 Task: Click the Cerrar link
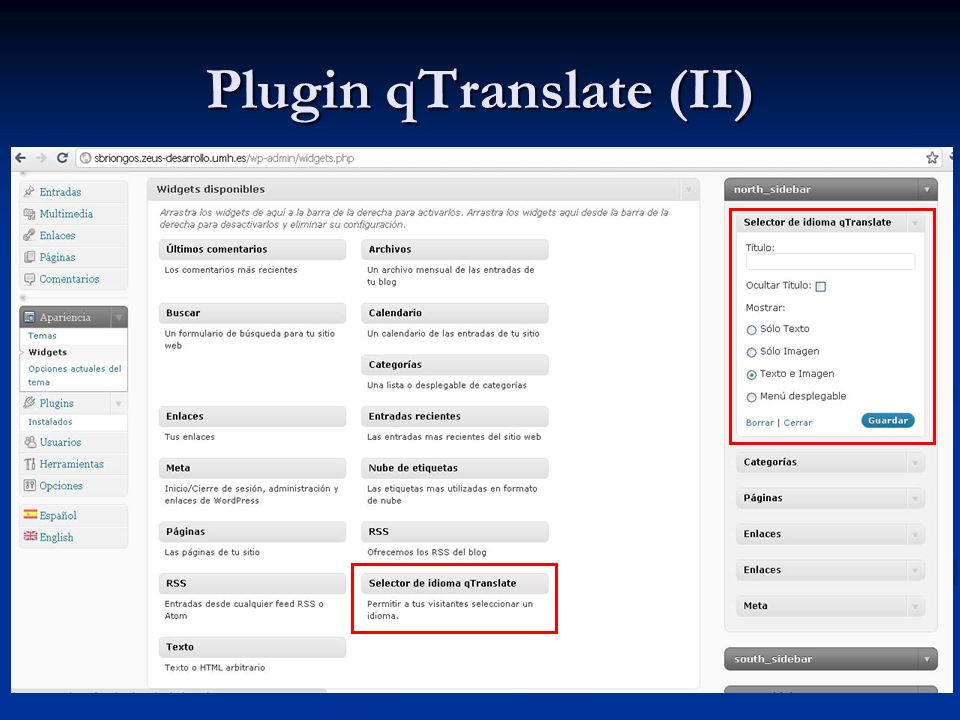pyautogui.click(x=798, y=422)
